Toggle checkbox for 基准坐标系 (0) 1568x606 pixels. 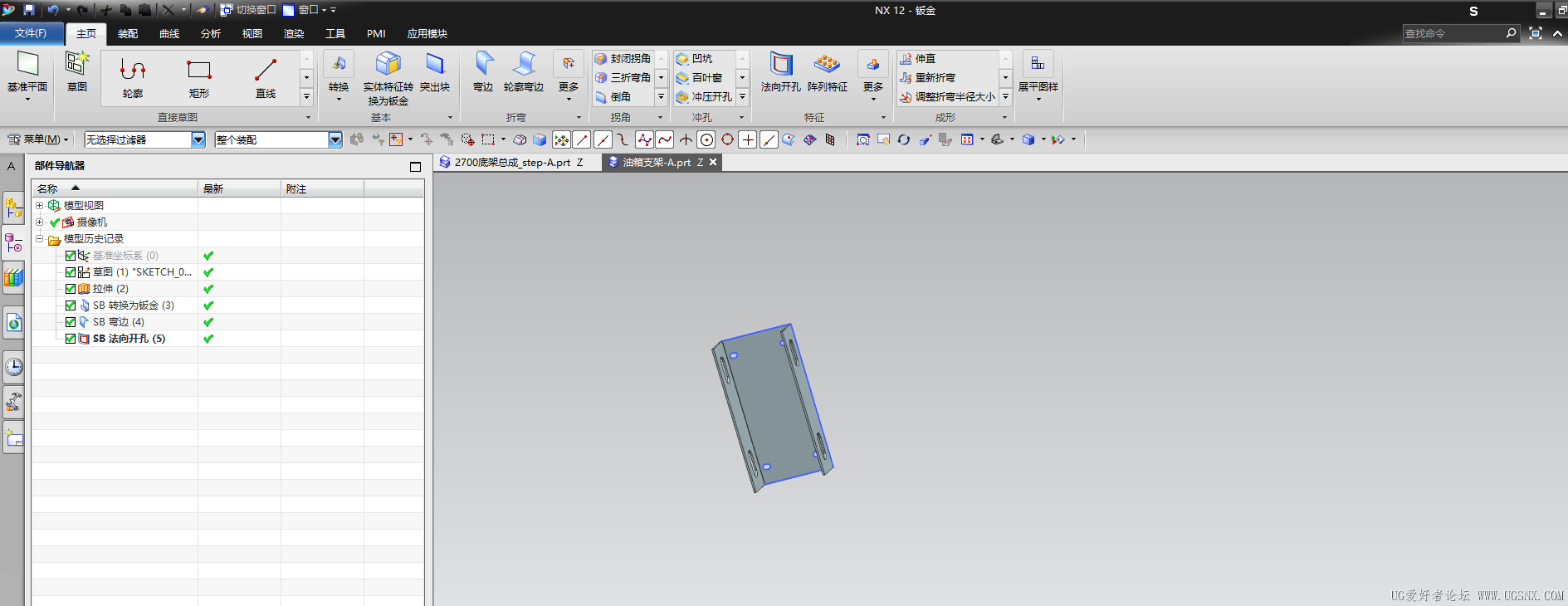[x=71, y=256]
